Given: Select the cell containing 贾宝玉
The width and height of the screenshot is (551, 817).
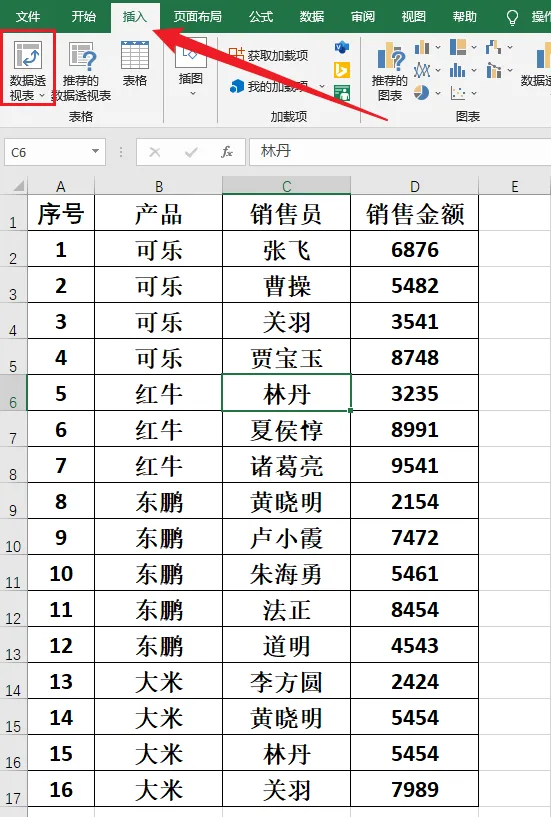Looking at the screenshot, I should point(286,357).
